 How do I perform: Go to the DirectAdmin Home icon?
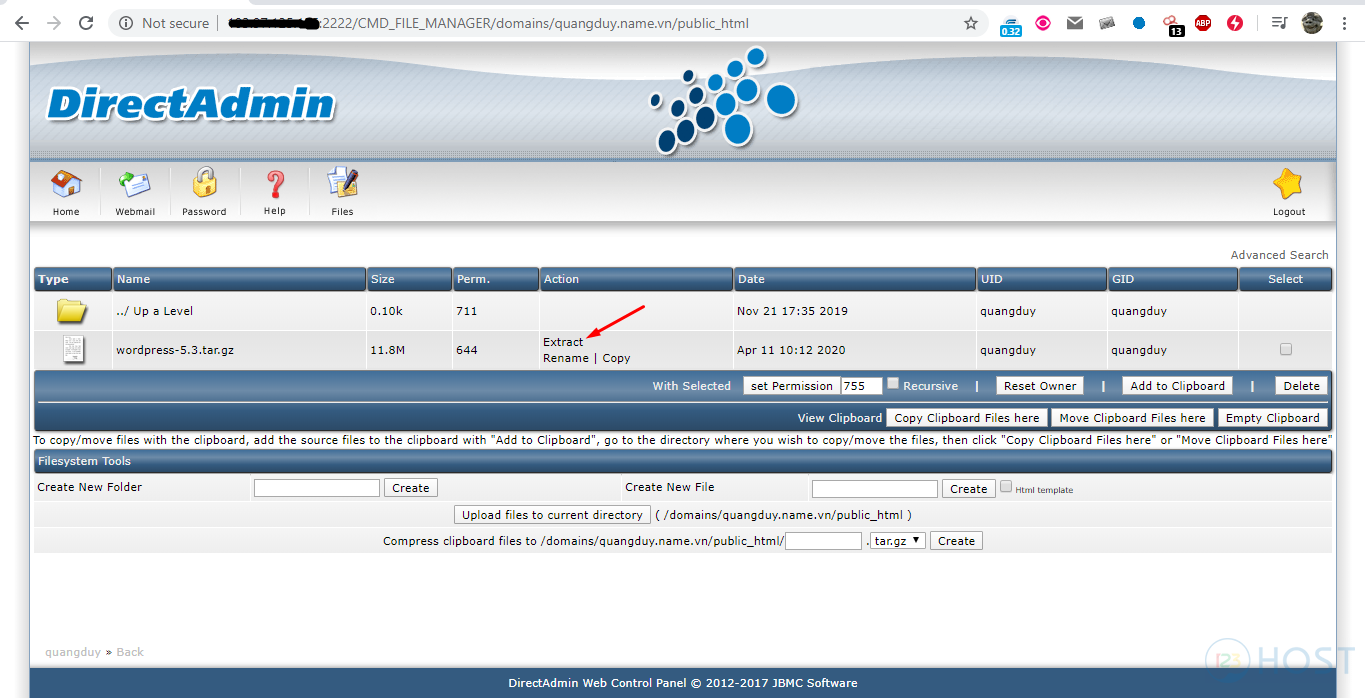pos(66,186)
